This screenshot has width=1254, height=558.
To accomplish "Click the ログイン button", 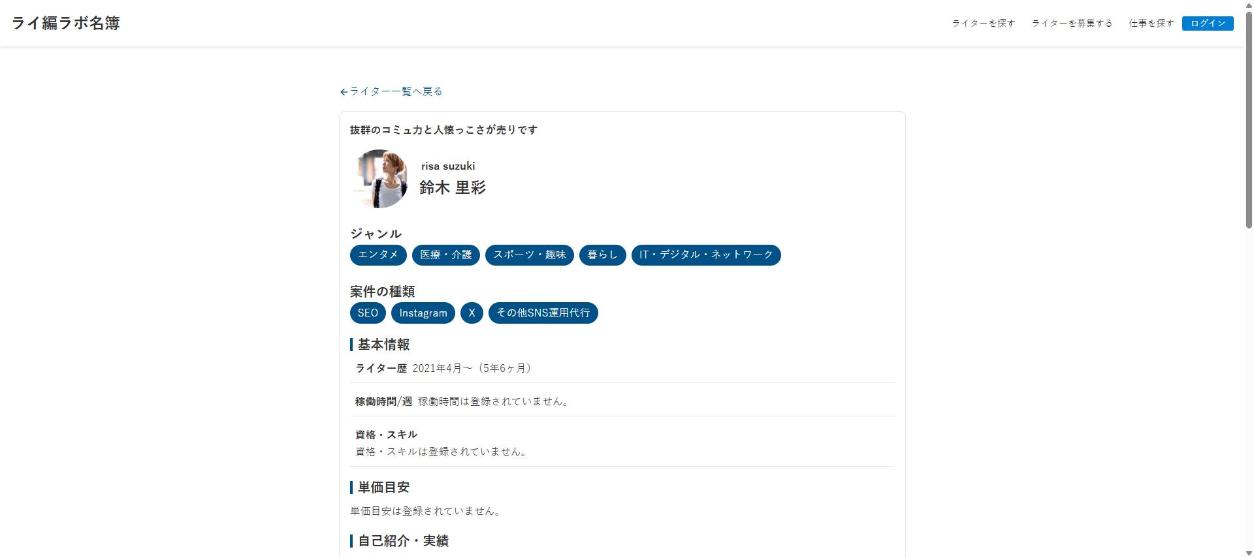I will click(x=1207, y=23).
